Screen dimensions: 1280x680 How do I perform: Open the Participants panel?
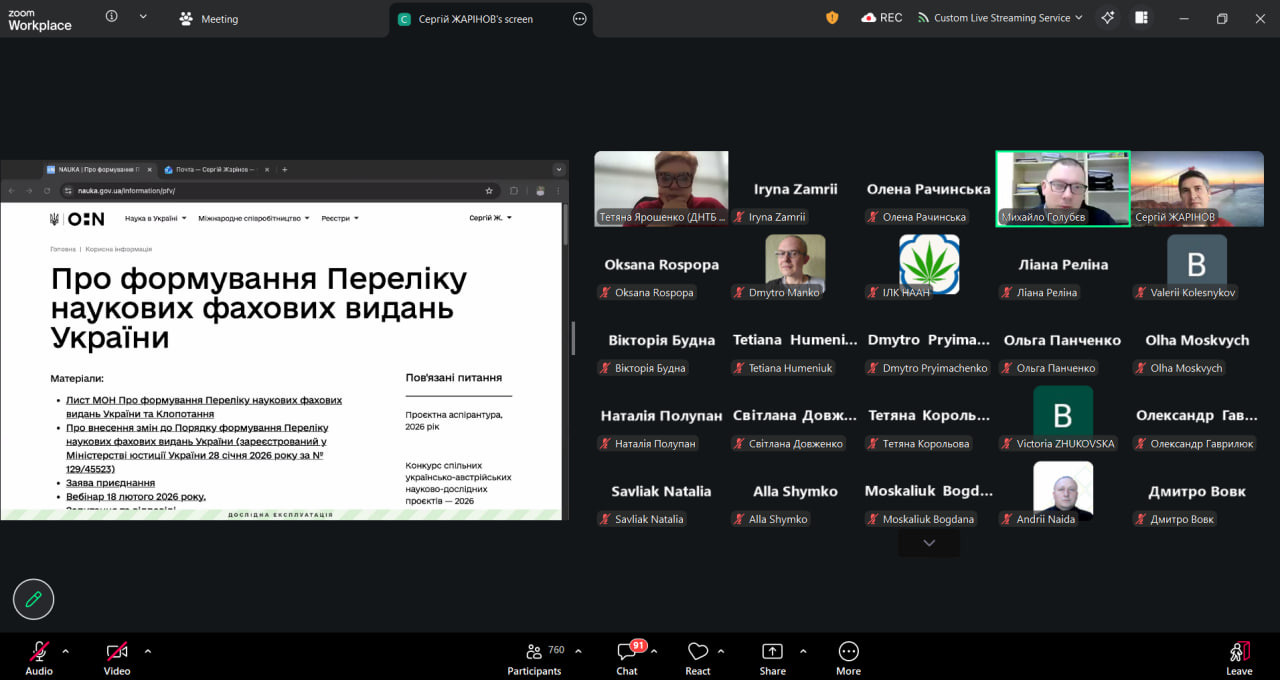[x=534, y=657]
